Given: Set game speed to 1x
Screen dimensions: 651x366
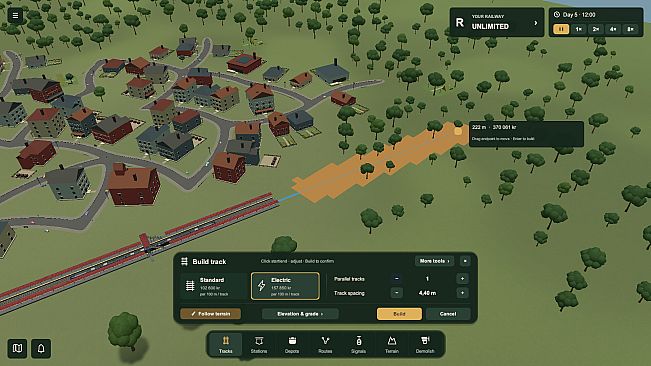Looking at the screenshot, I should tap(578, 29).
